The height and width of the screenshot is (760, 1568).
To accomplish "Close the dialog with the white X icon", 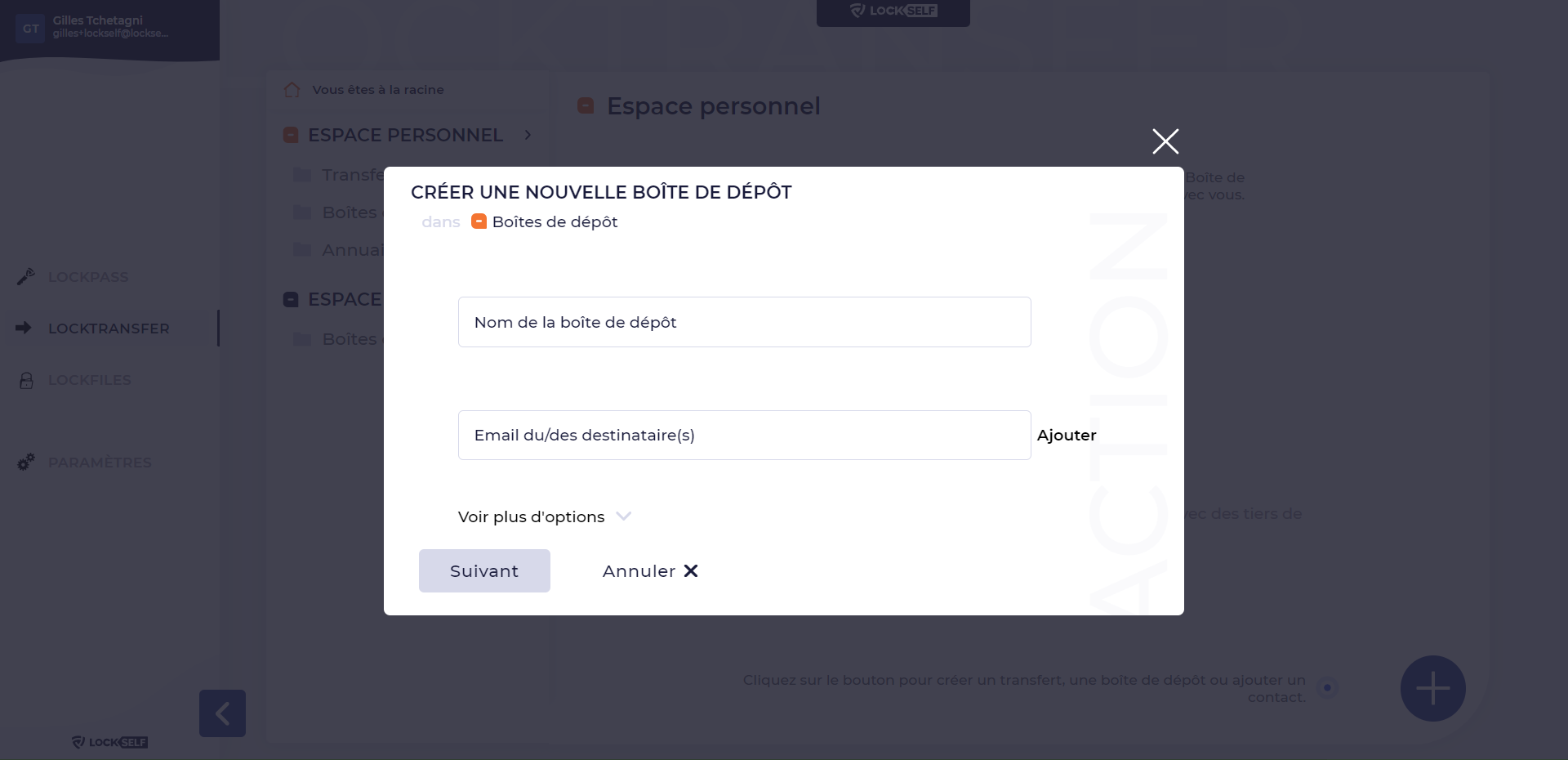I will coord(1165,141).
